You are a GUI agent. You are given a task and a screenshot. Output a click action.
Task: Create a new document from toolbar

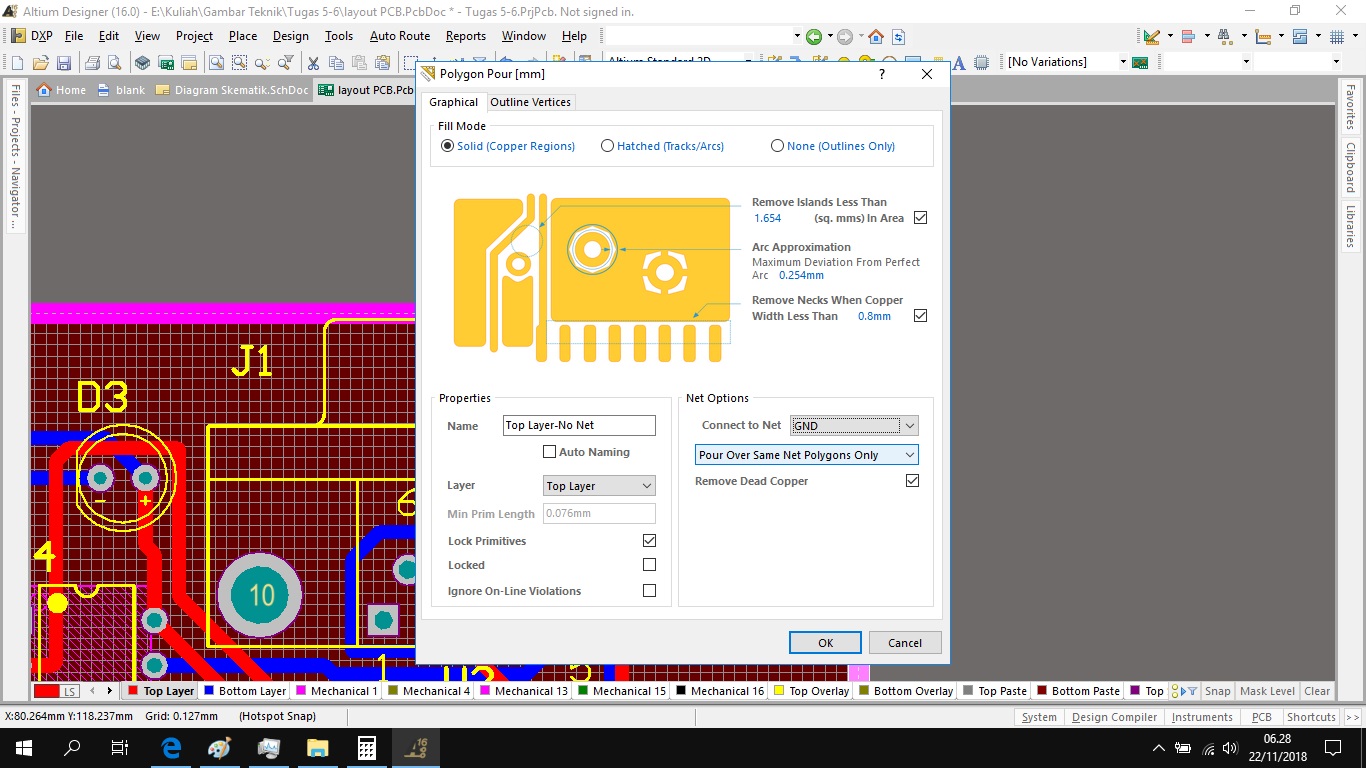click(17, 63)
